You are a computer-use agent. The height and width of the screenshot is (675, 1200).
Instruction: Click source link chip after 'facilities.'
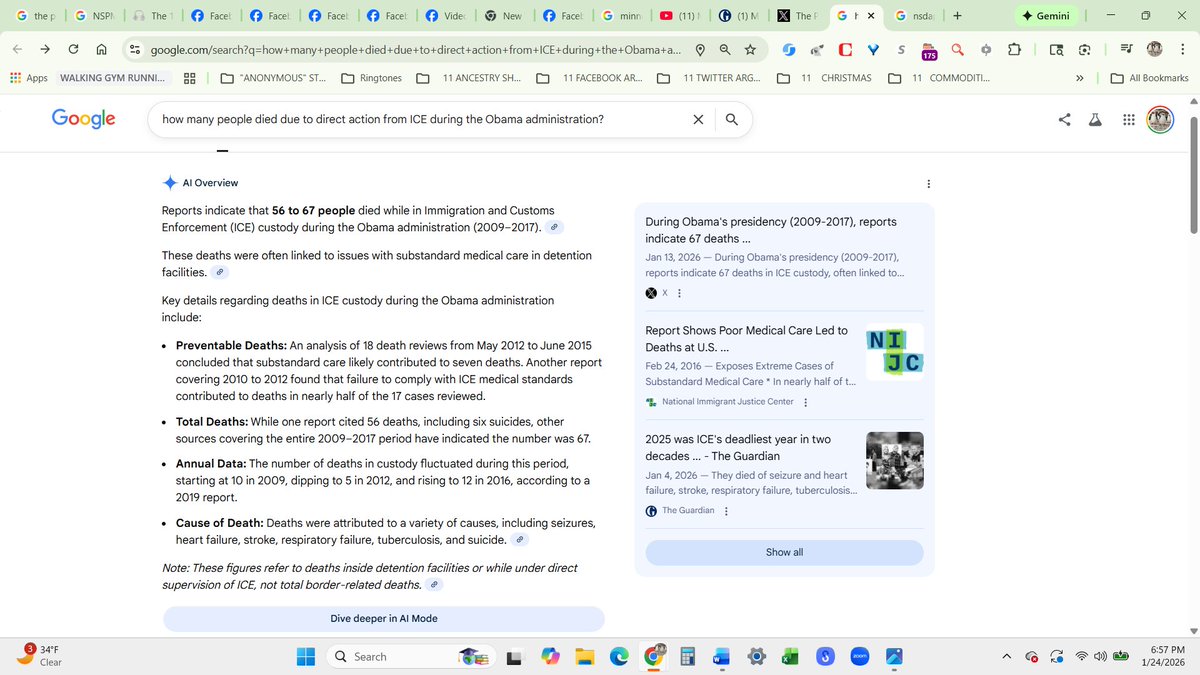pos(221,272)
